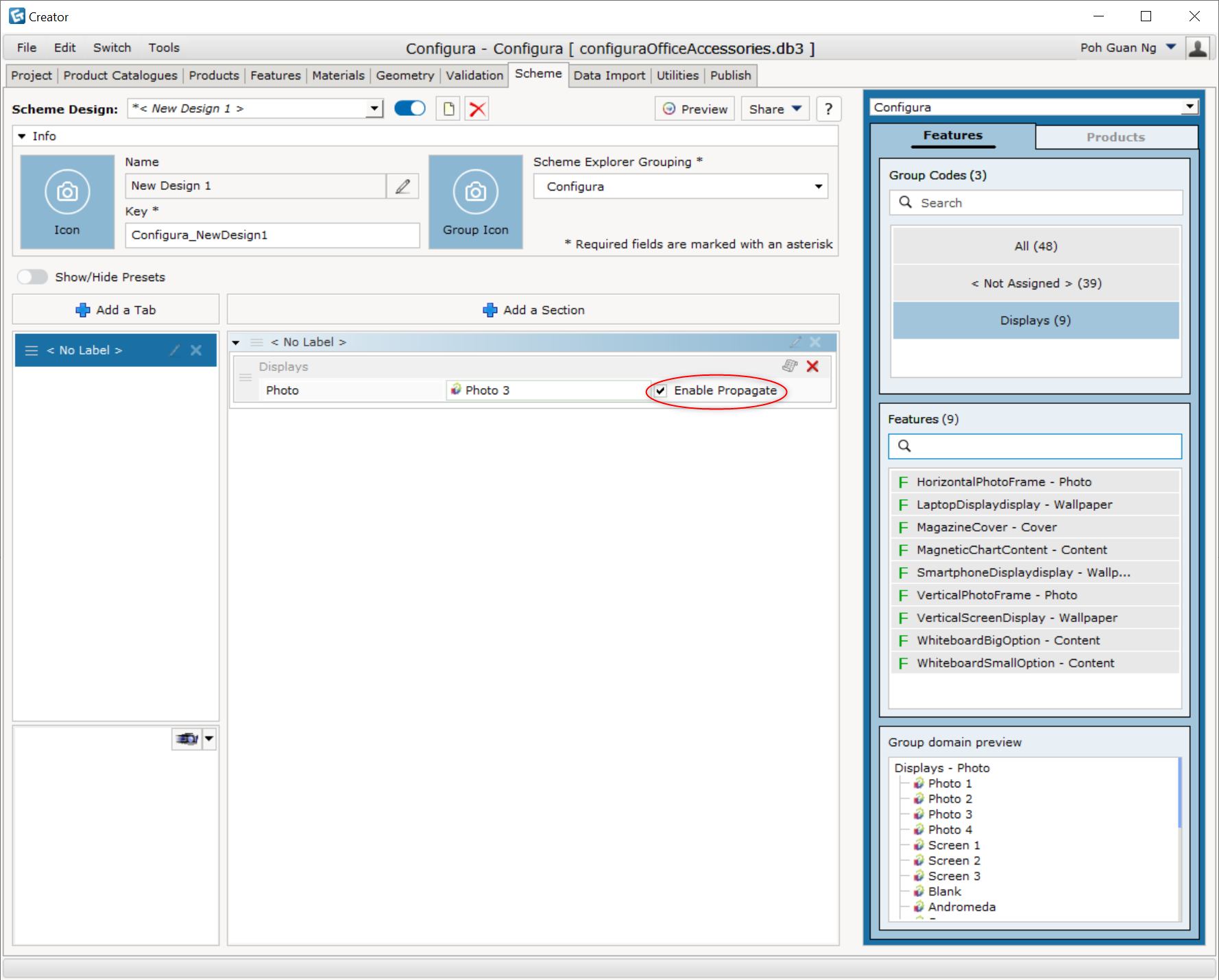Remove the No Label tab with X icon
This screenshot has height=980, width=1219.
[x=196, y=350]
